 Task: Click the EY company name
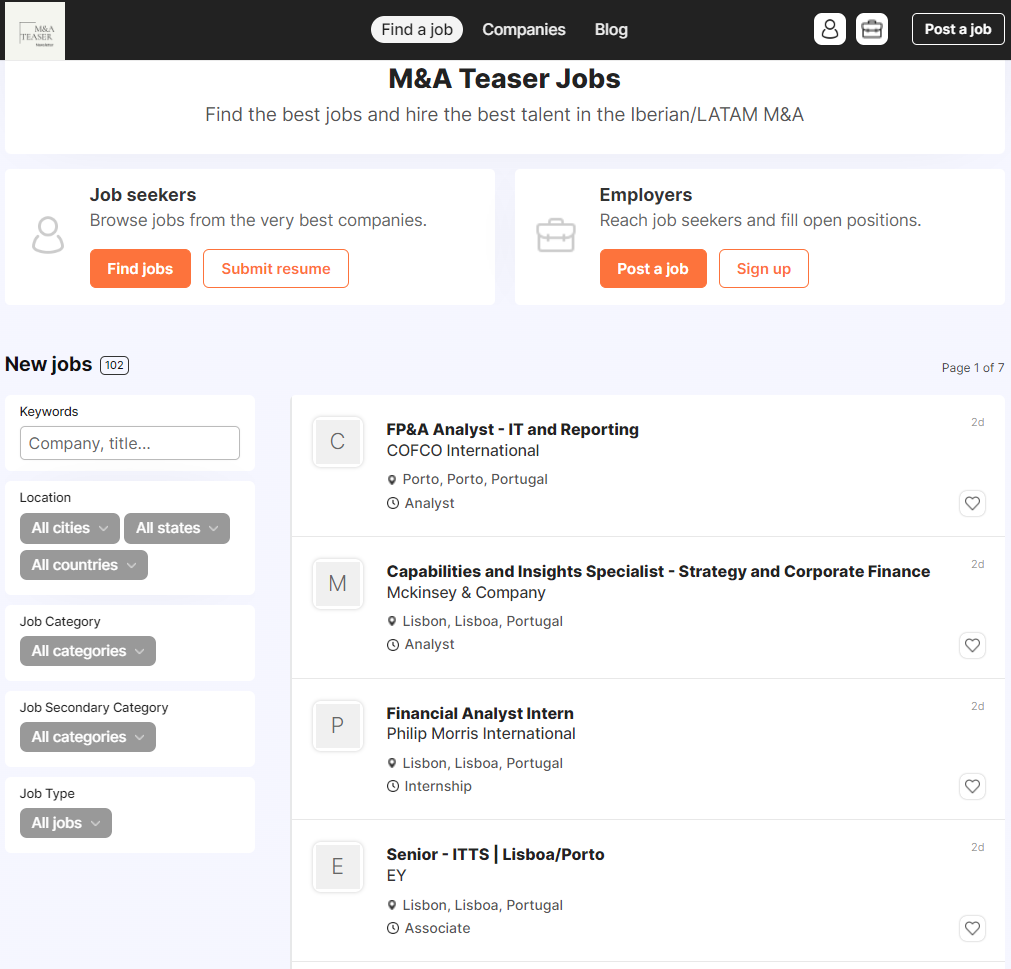pos(397,876)
